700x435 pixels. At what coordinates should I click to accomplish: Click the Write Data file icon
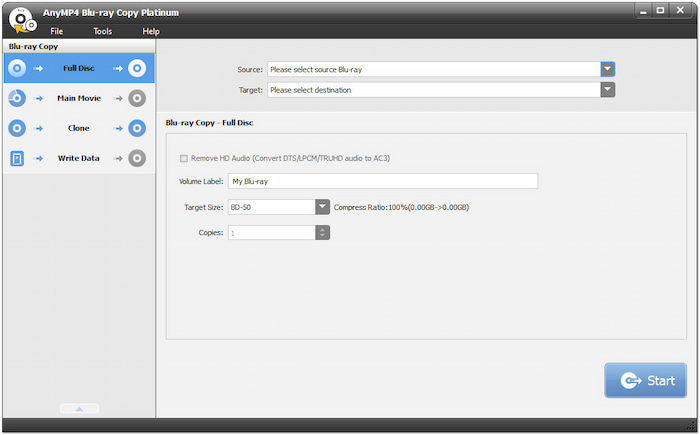point(17,158)
